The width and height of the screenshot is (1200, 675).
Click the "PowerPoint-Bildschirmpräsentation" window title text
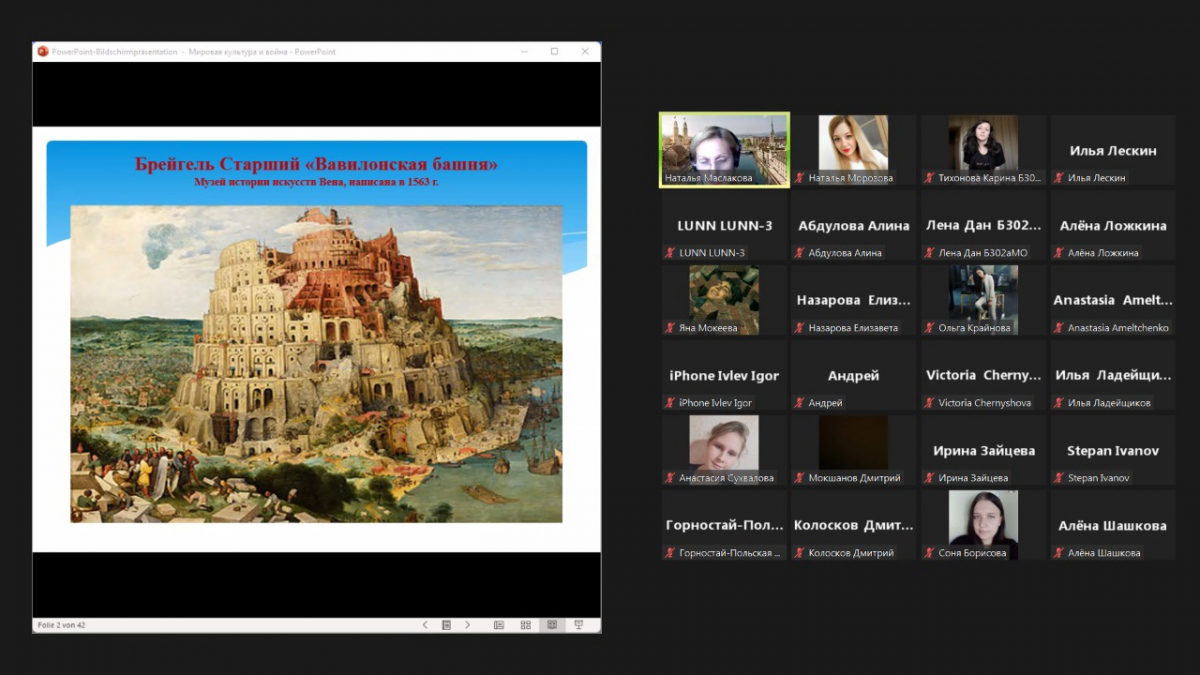pyautogui.click(x=115, y=51)
